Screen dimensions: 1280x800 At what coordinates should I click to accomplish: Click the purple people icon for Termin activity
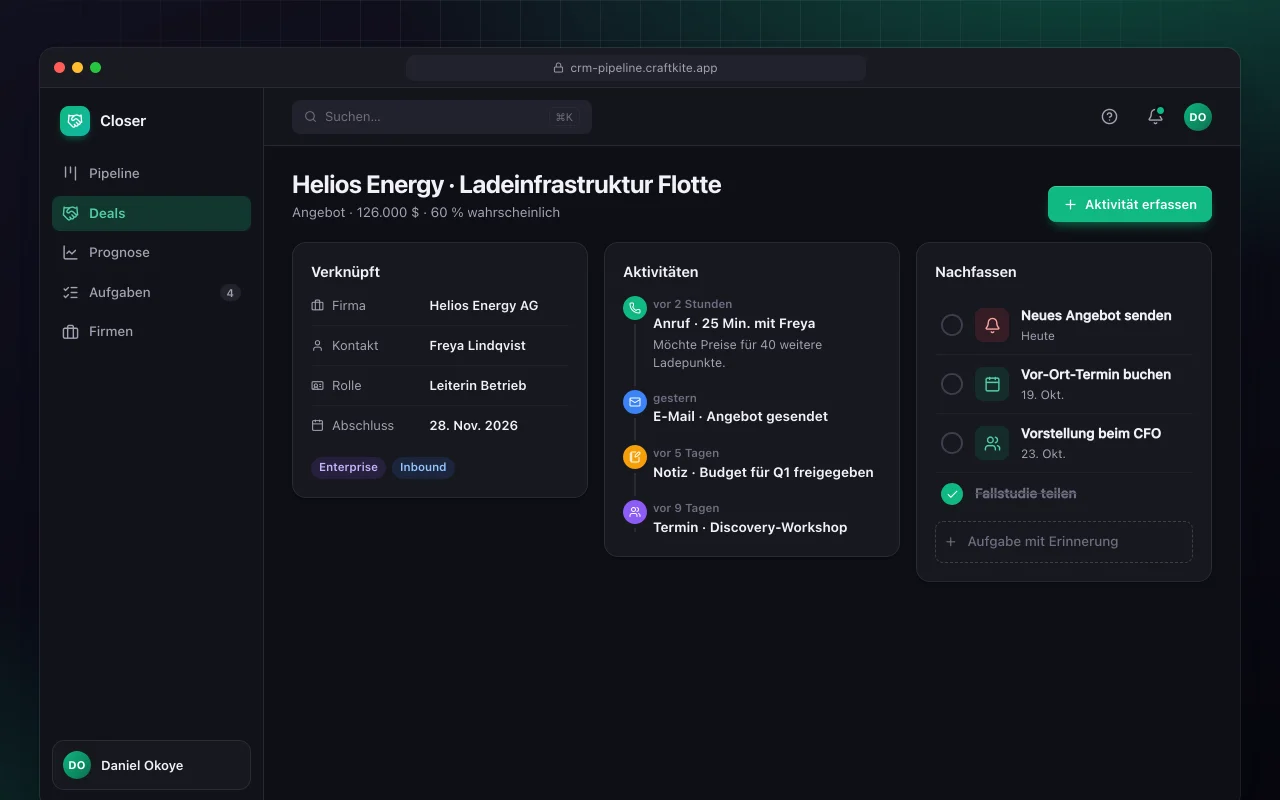point(635,512)
